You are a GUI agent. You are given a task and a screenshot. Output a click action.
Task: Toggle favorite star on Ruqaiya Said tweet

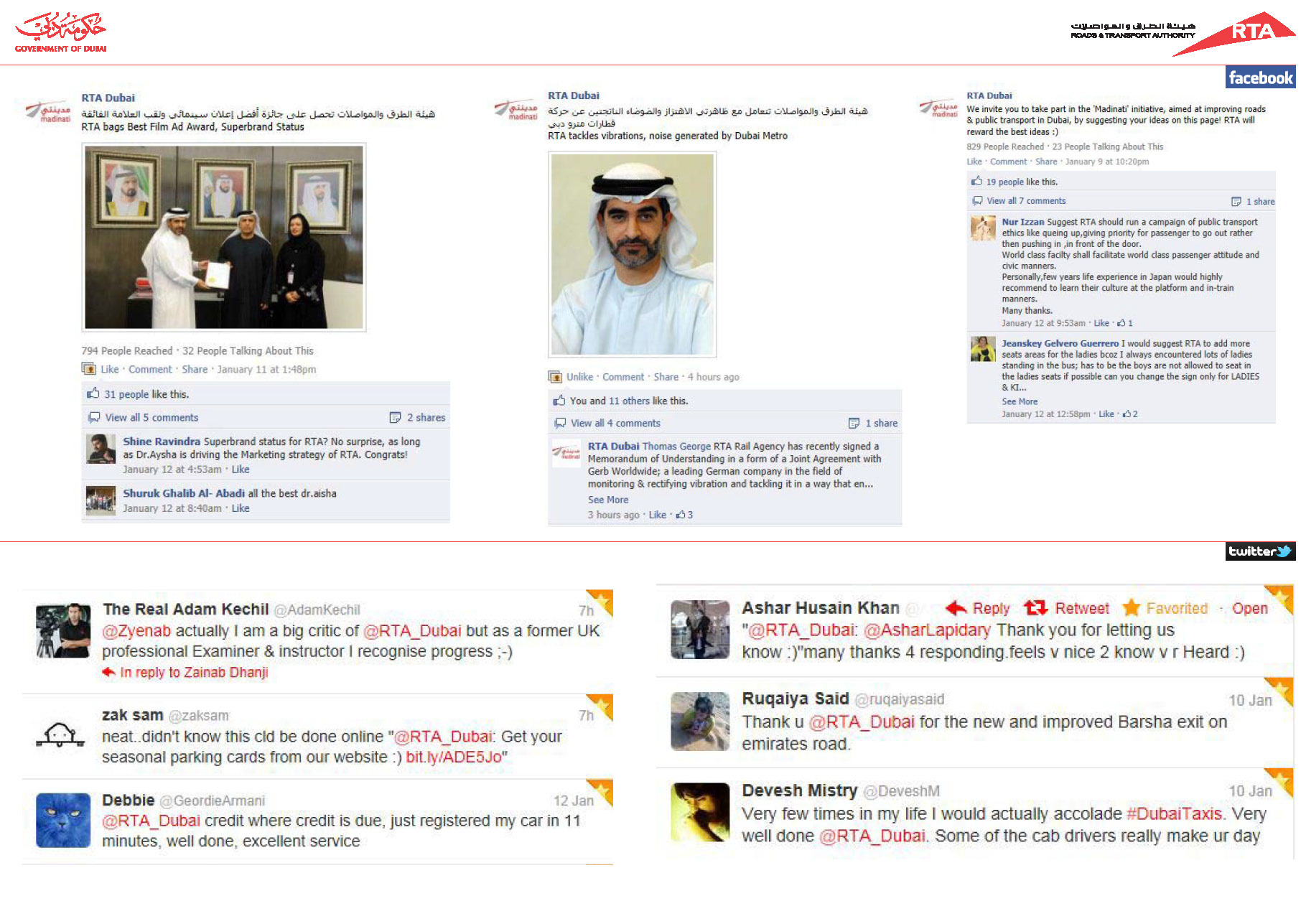(x=1279, y=690)
